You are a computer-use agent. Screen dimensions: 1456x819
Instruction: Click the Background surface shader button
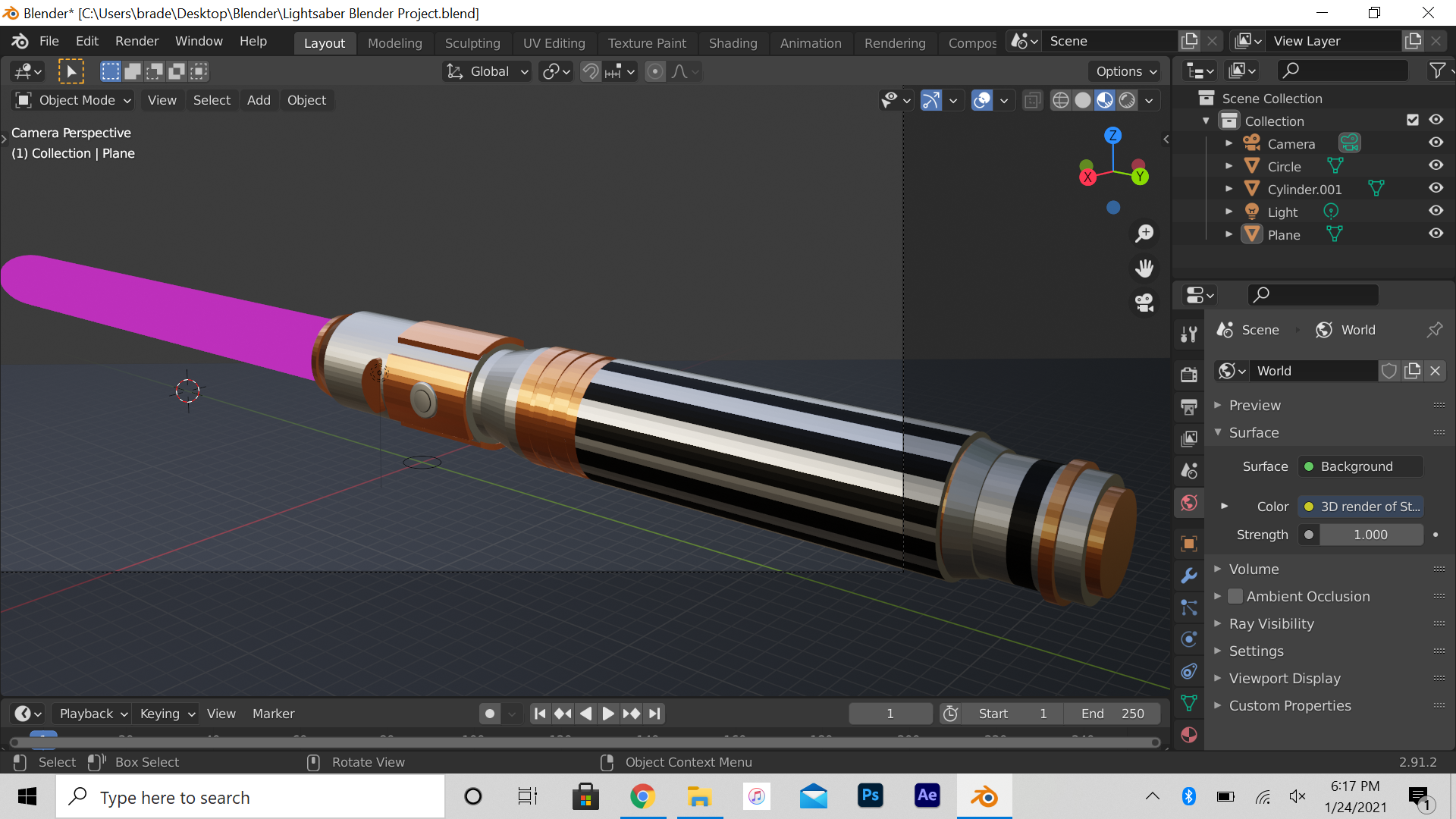click(1360, 466)
